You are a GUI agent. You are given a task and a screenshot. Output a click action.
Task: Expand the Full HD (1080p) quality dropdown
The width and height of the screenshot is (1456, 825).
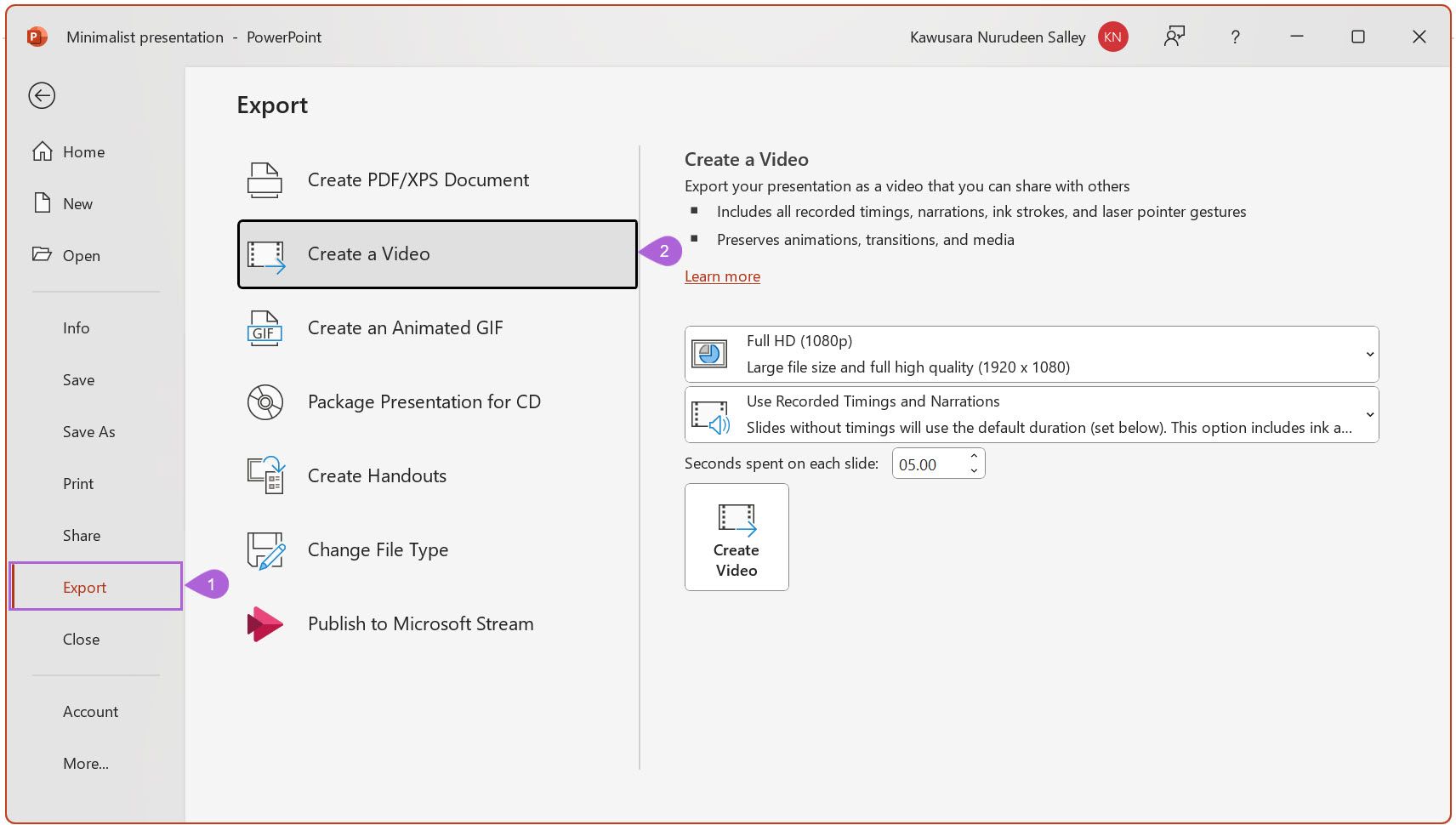(x=1369, y=355)
